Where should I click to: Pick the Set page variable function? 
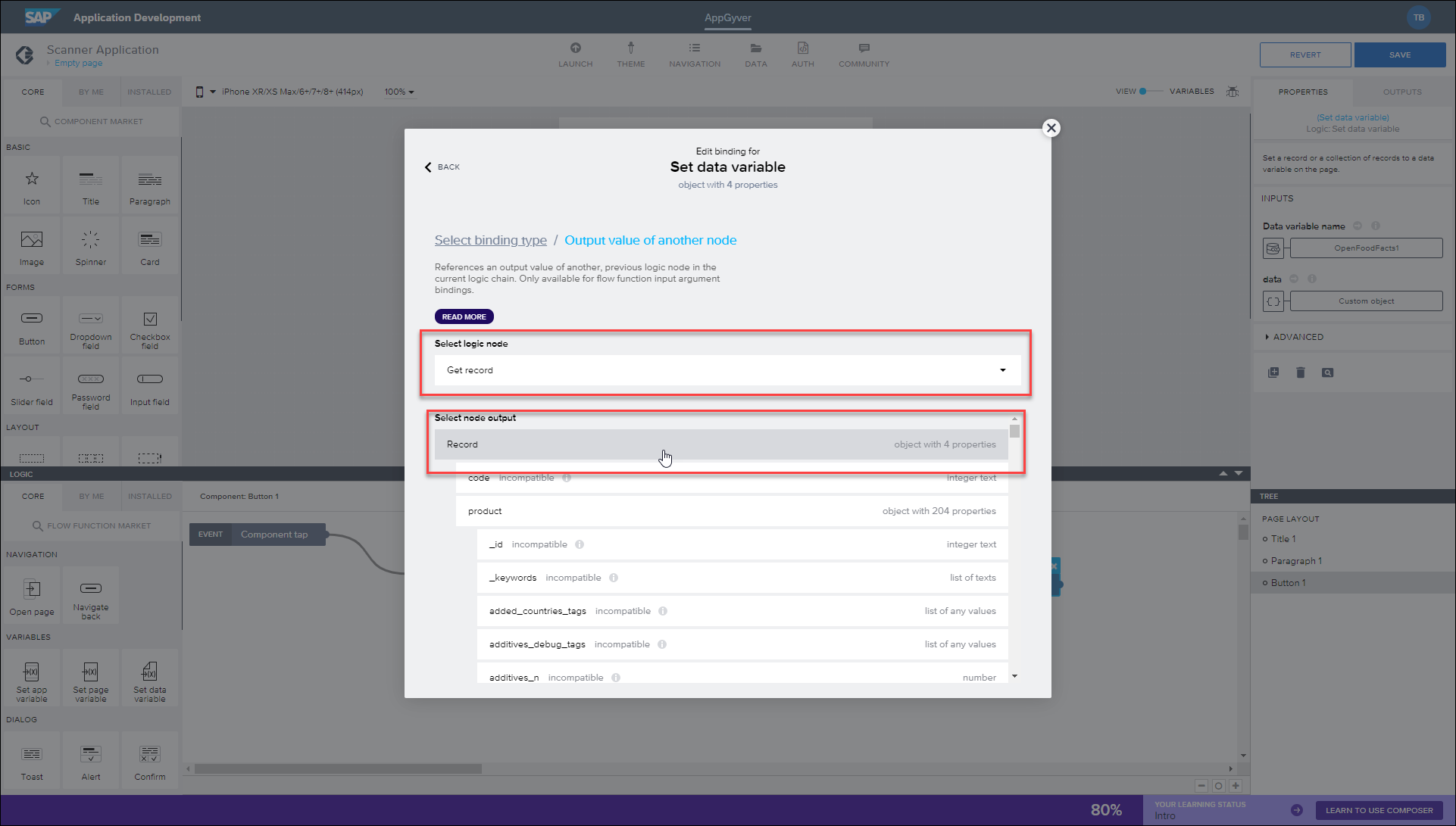point(91,678)
